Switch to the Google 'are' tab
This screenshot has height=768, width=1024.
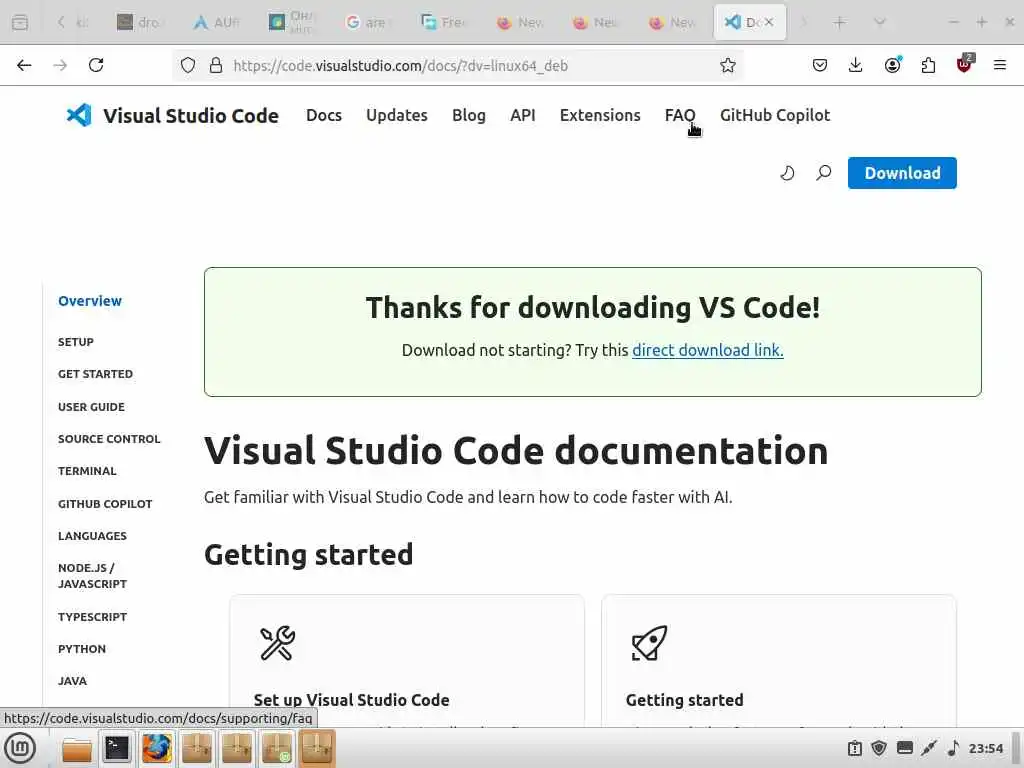click(x=367, y=22)
